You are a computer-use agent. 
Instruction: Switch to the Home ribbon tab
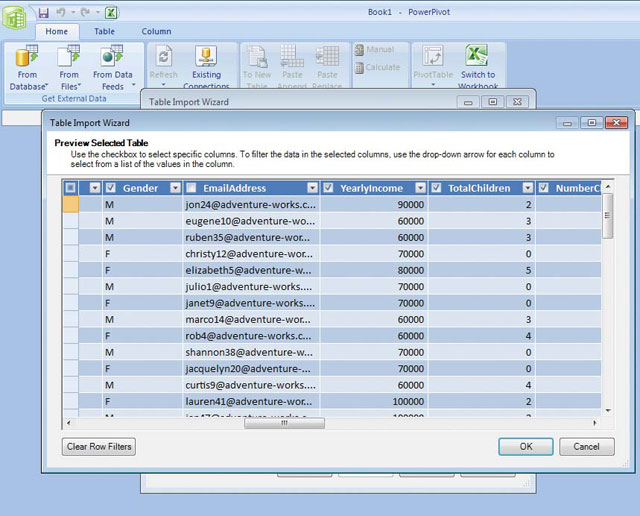[57, 31]
